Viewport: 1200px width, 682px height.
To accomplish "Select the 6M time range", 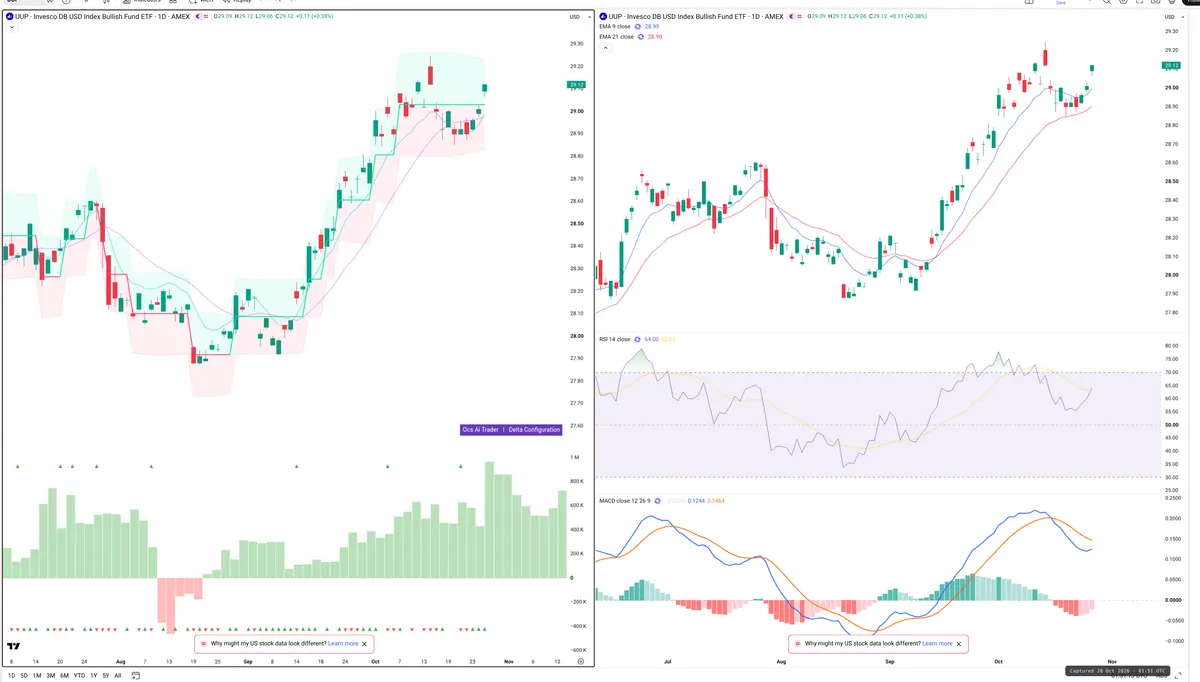I will tap(65, 676).
